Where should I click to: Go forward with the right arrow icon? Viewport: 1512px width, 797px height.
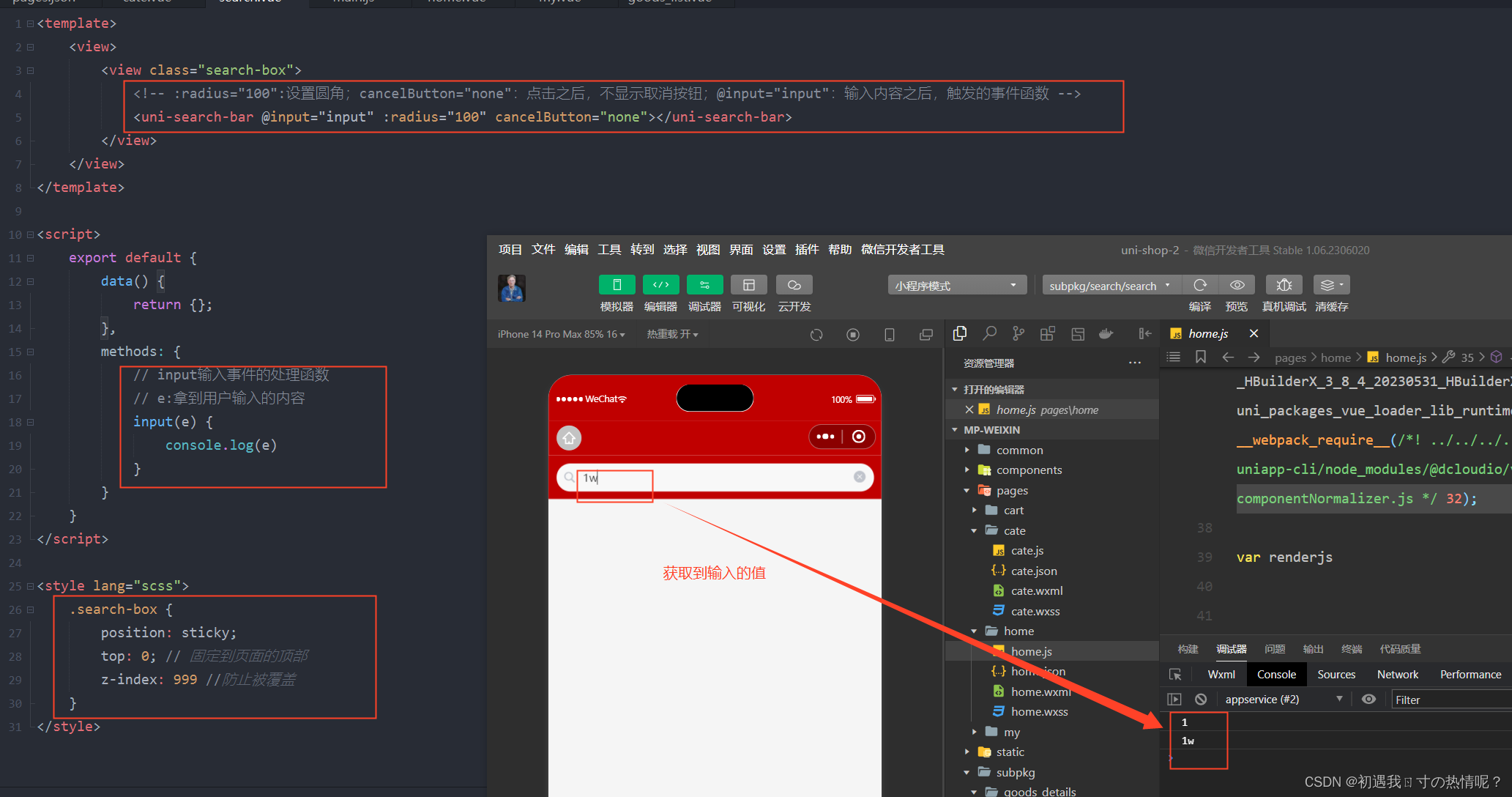point(1254,357)
